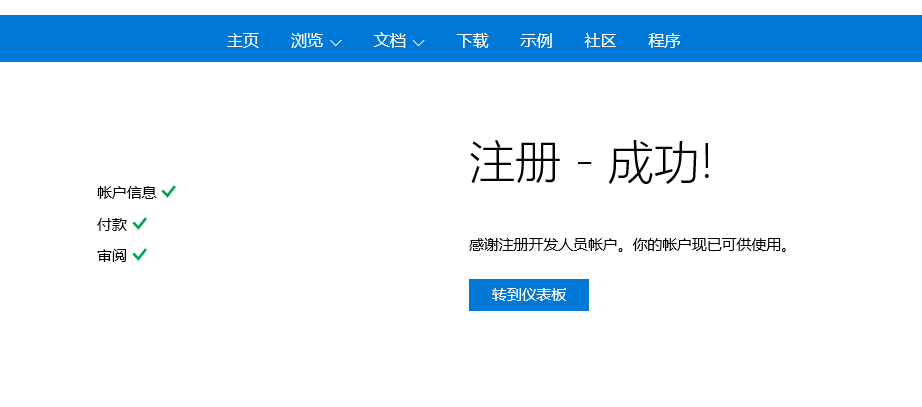The height and width of the screenshot is (407, 922).
Task: Click the 注册 - 成功! heading
Action: tap(590, 163)
